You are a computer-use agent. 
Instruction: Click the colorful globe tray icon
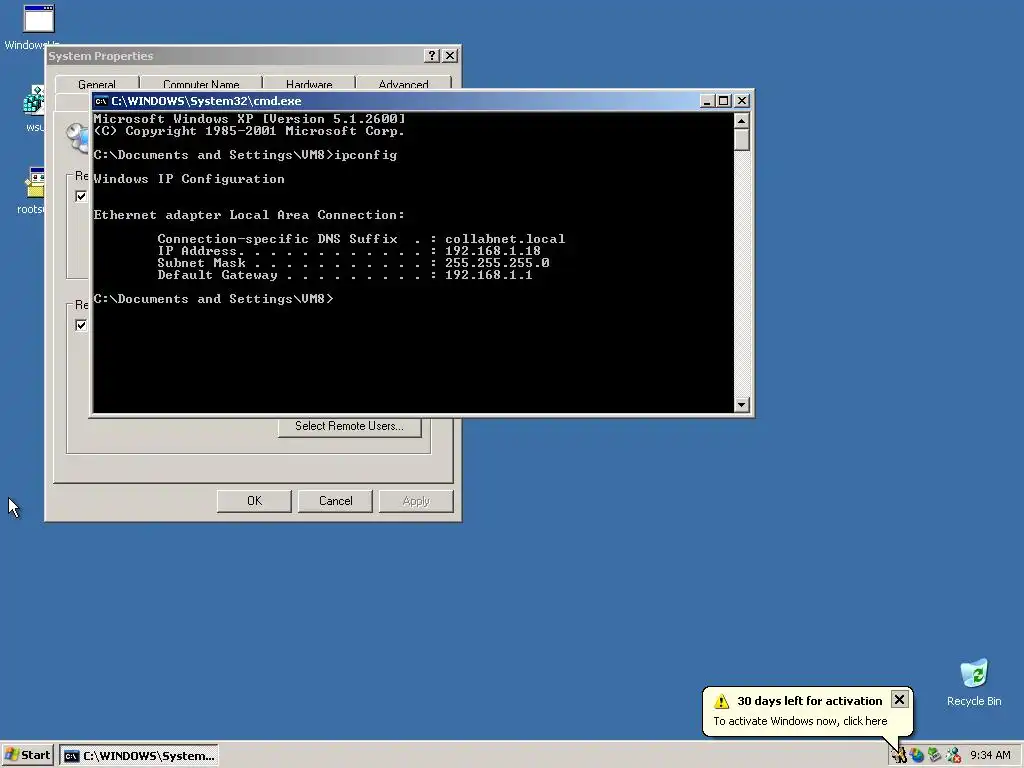(917, 756)
